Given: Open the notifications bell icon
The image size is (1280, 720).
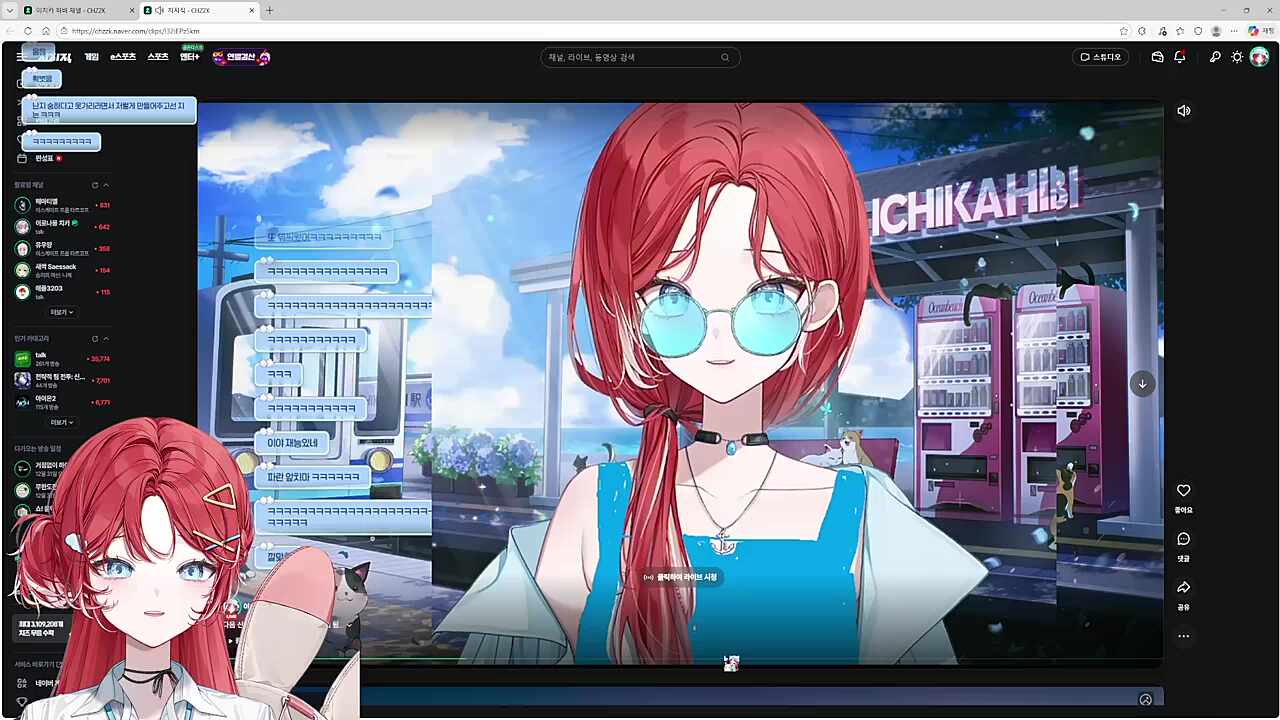Looking at the screenshot, I should (x=1180, y=57).
